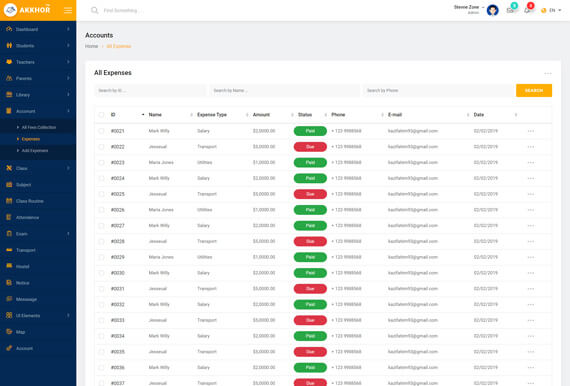Open Add Expenses submenu item
570x386 pixels.
coord(35,150)
